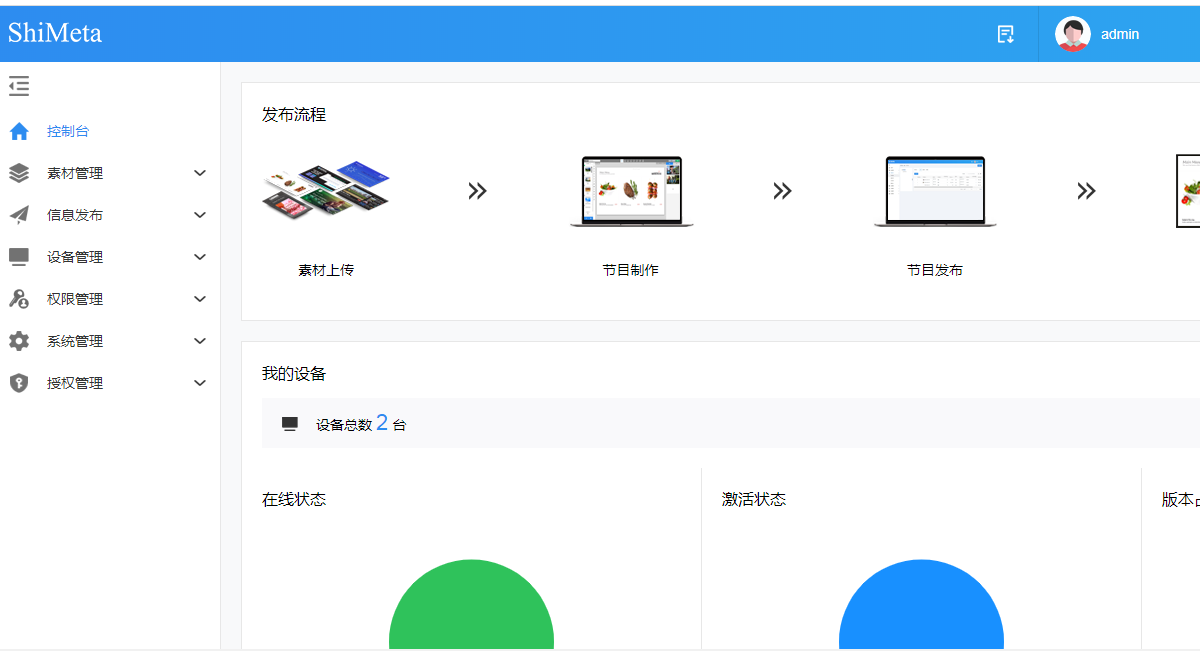
Task: Click the send icon beside 信息发布
Action: [x=18, y=214]
